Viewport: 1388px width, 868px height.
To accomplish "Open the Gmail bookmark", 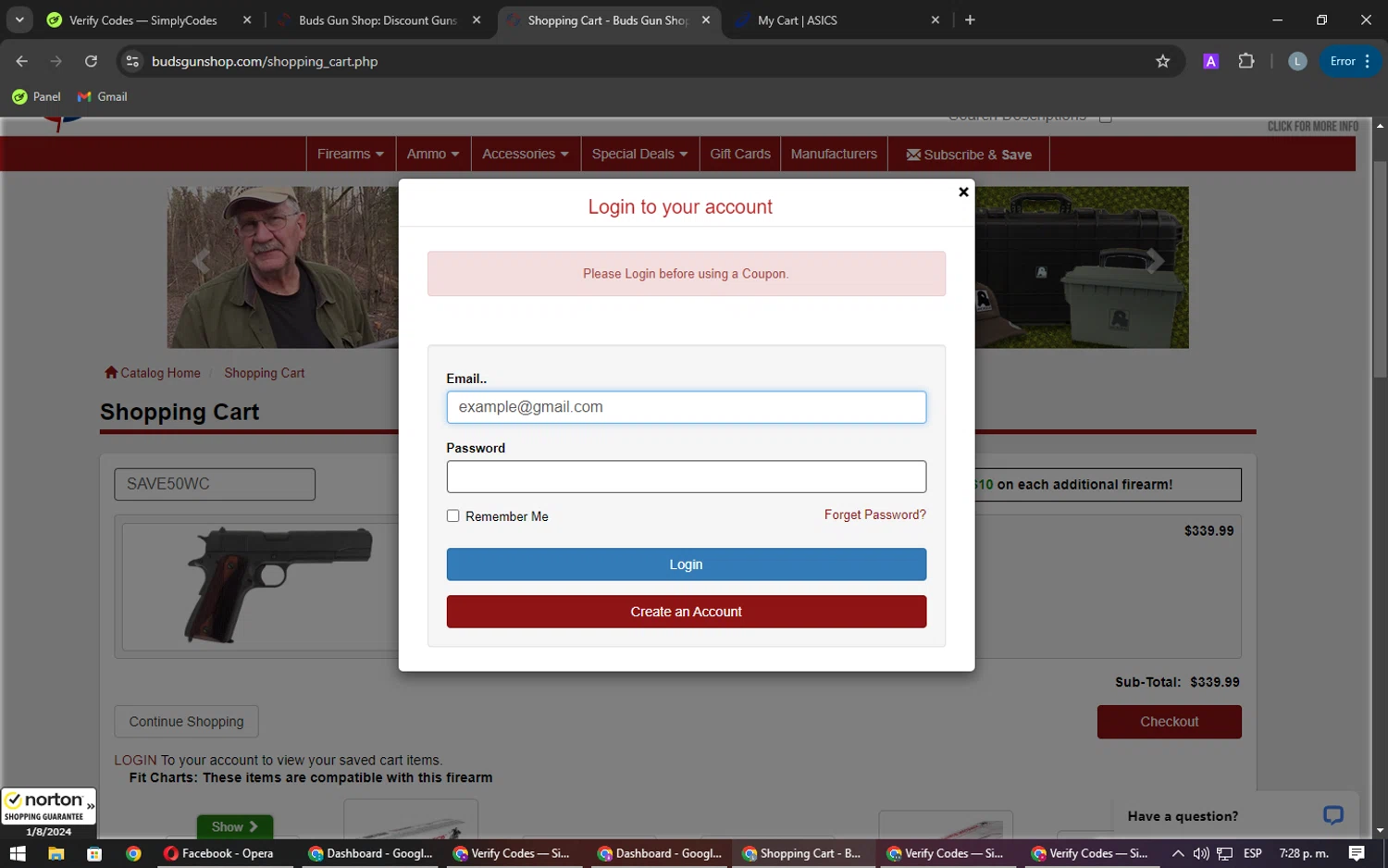I will [102, 96].
